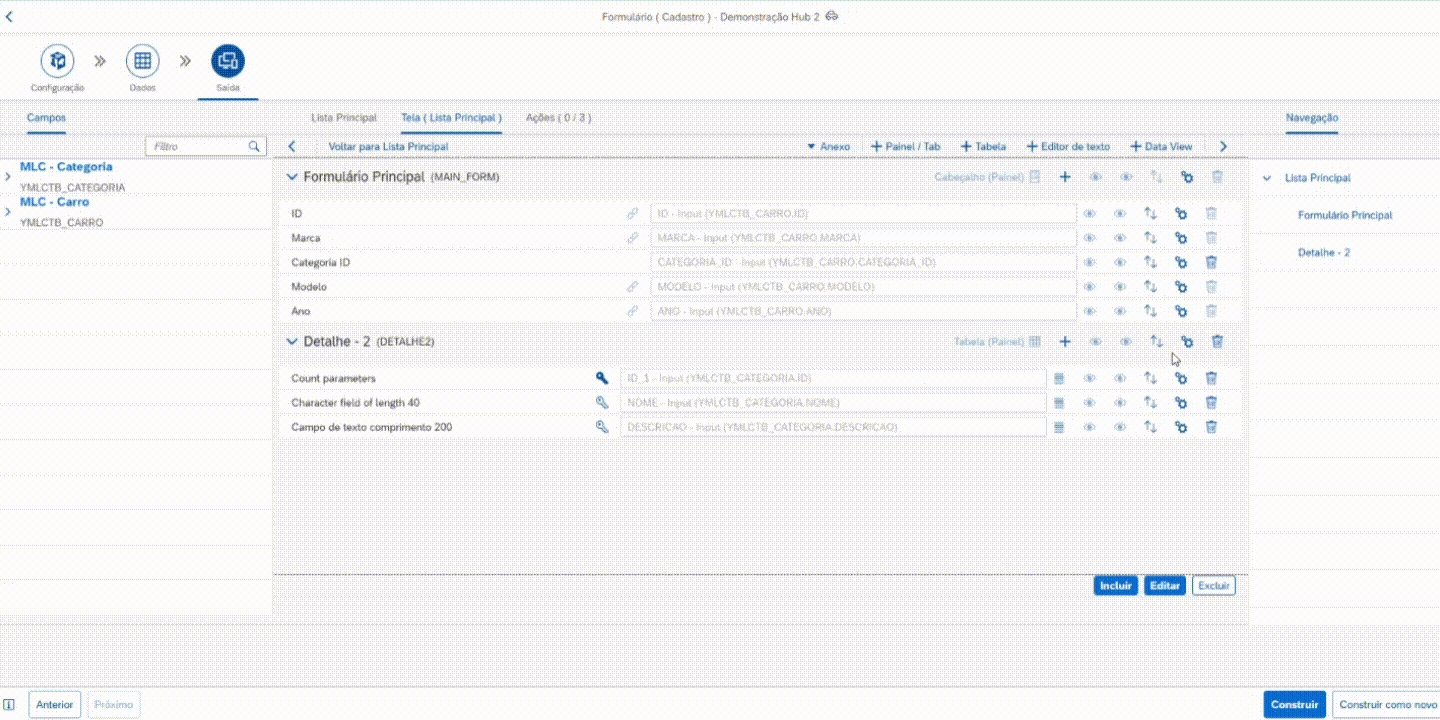Viewport: 1440px width, 720px height.
Task: Toggle first eye icon on Campo de texto row
Action: [x=1090, y=427]
